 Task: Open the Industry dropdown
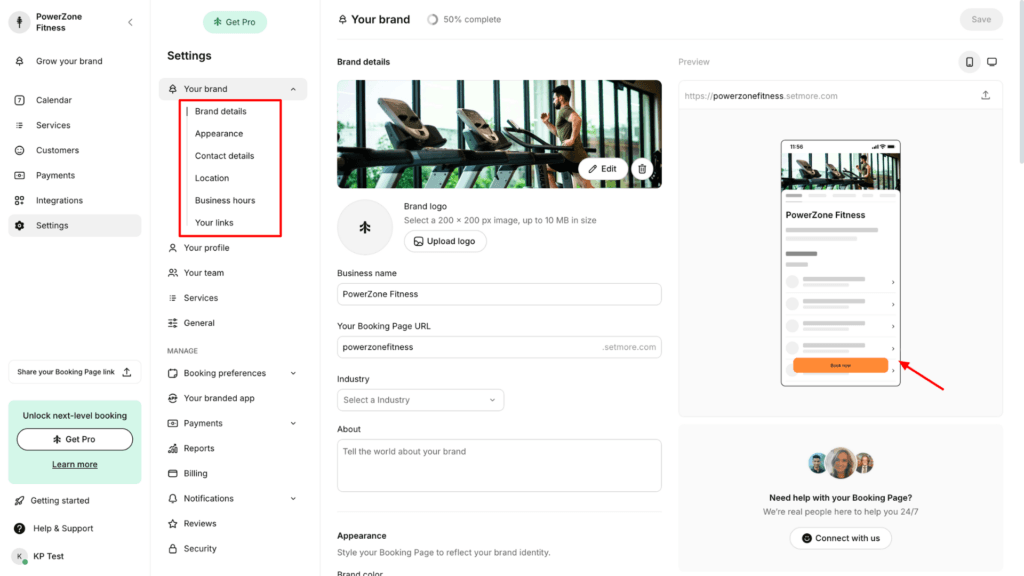click(420, 399)
